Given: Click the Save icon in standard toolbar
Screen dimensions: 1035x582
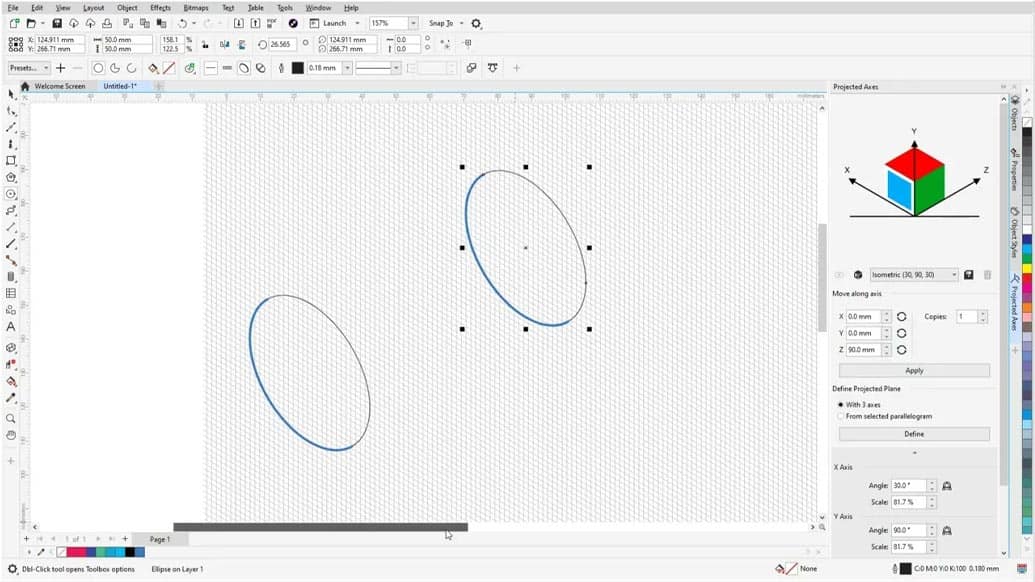Looking at the screenshot, I should click(57, 23).
